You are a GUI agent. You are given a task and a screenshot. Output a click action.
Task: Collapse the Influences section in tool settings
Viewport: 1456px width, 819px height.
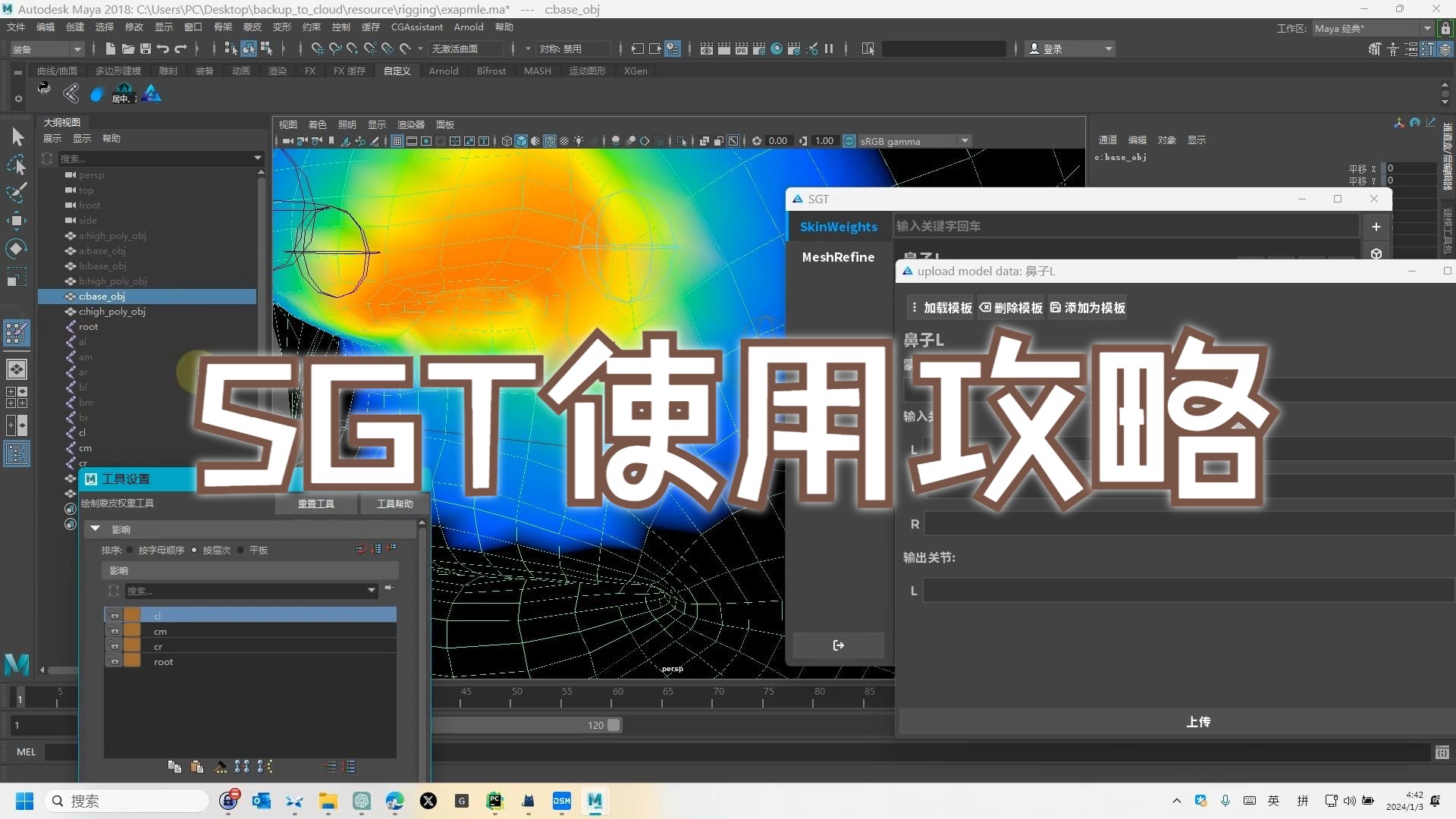[x=96, y=529]
